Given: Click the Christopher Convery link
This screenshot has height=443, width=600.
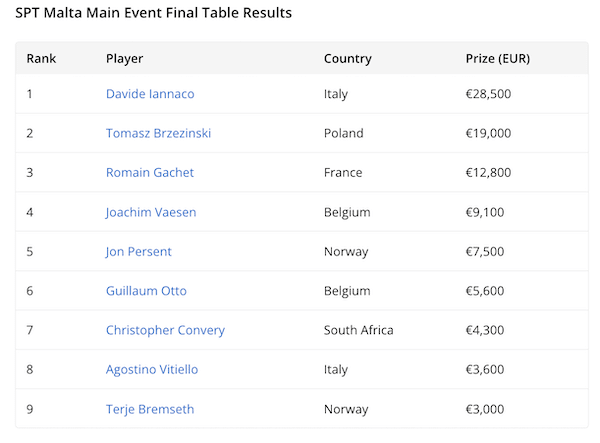Looking at the screenshot, I should coord(165,330).
